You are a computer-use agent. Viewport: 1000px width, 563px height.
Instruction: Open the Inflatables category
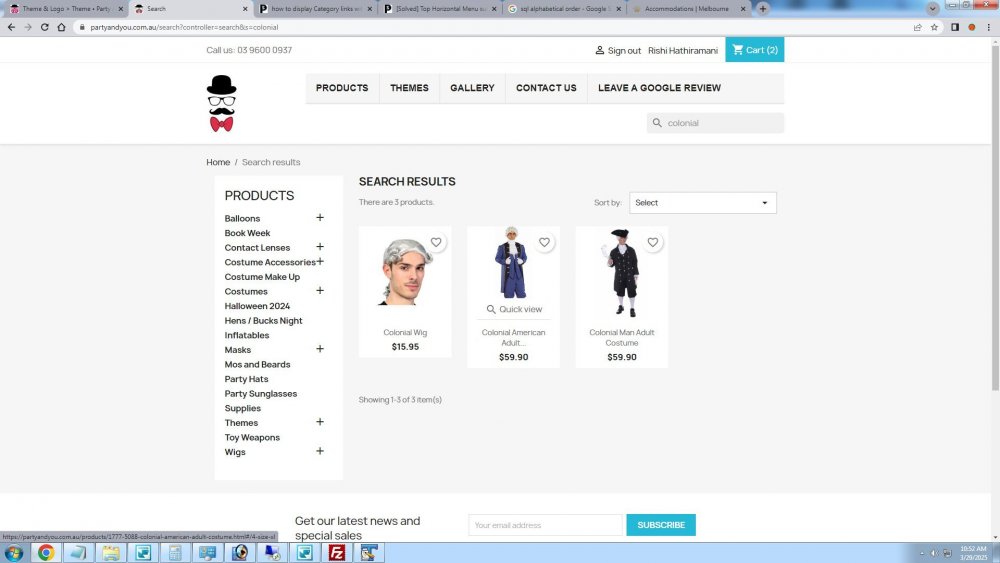click(x=247, y=335)
